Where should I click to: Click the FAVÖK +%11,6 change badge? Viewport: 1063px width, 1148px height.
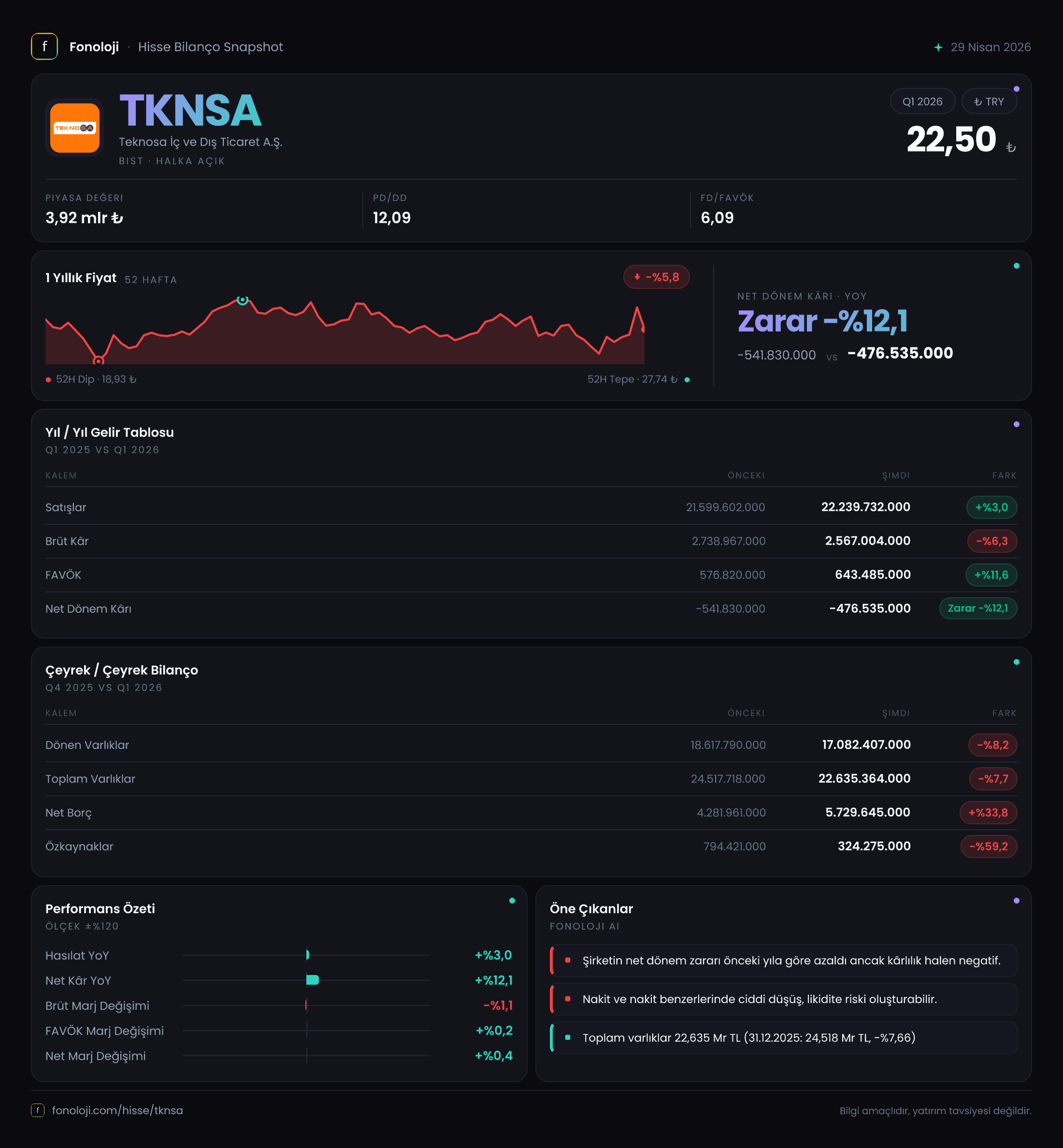click(x=991, y=575)
